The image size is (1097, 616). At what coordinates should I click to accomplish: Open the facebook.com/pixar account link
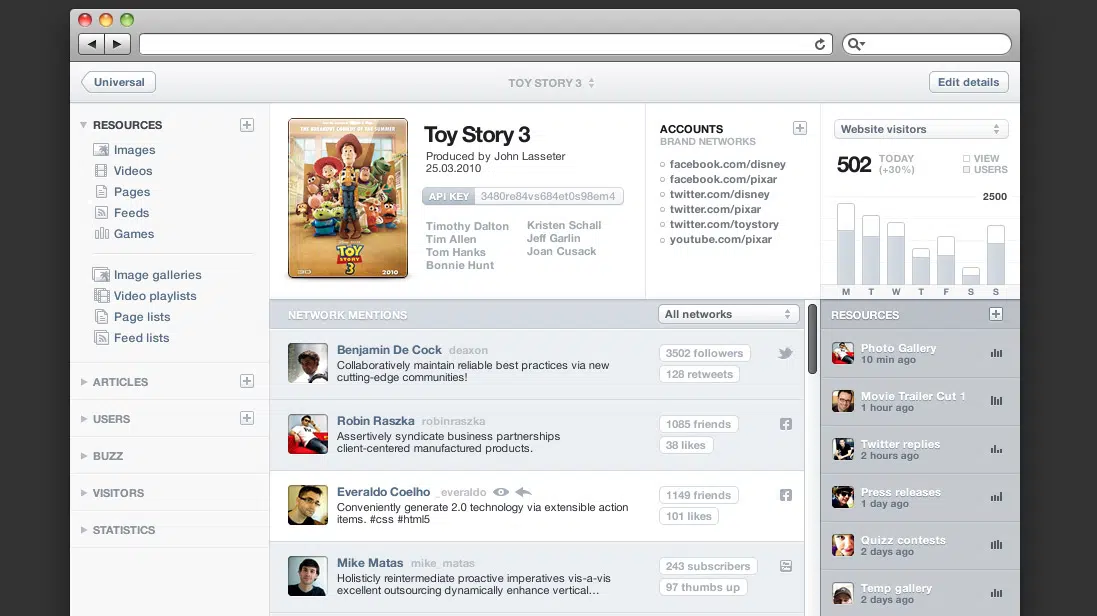723,179
